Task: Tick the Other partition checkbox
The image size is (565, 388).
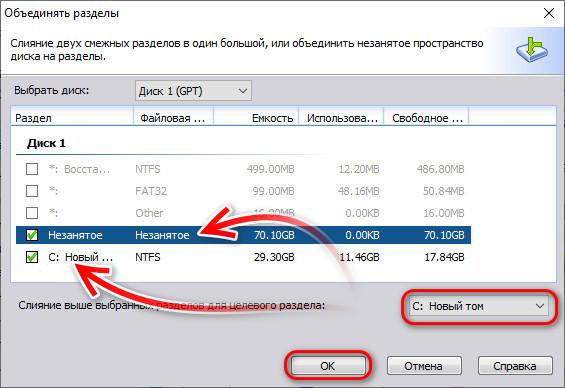Action: [32, 213]
